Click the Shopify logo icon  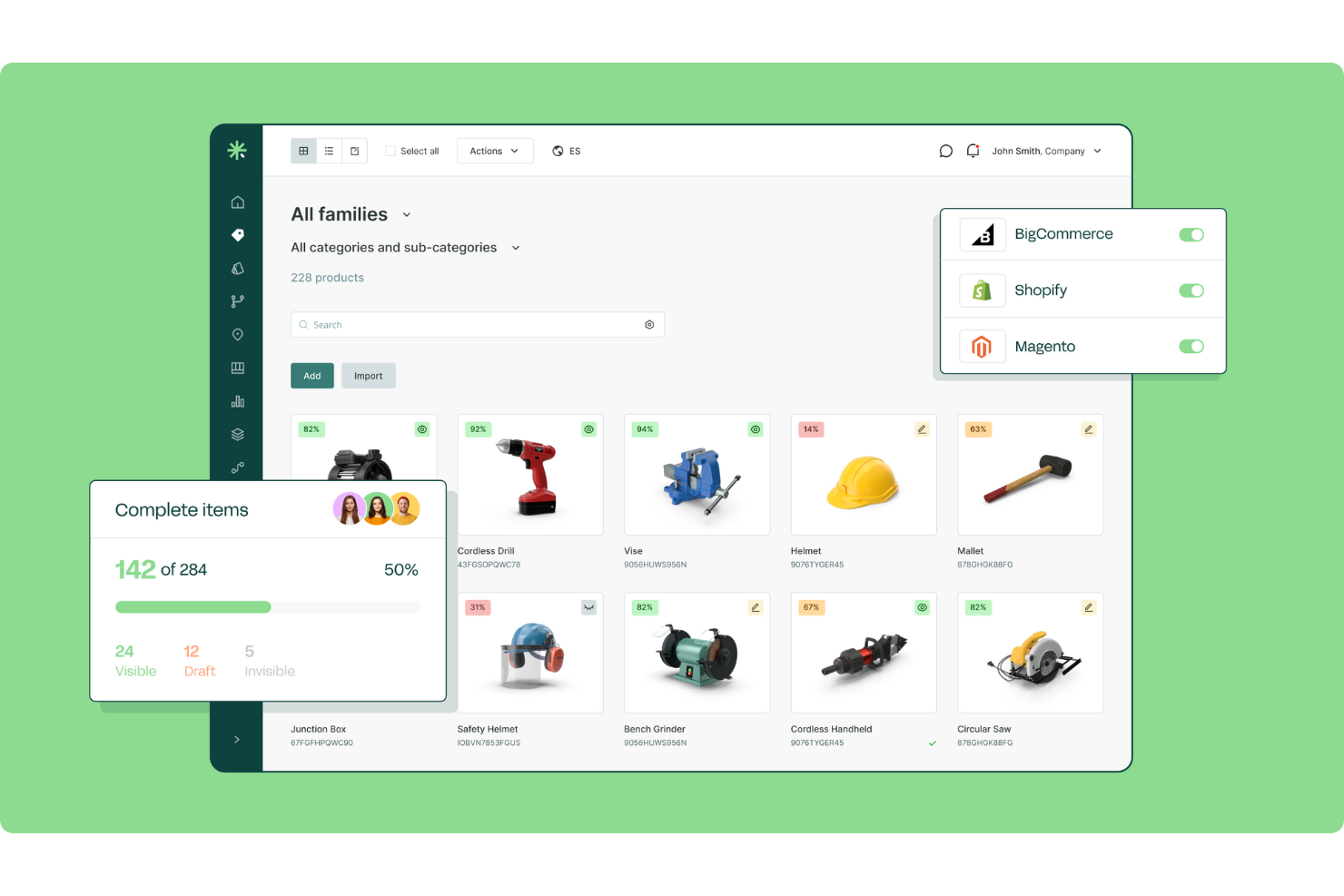(983, 290)
